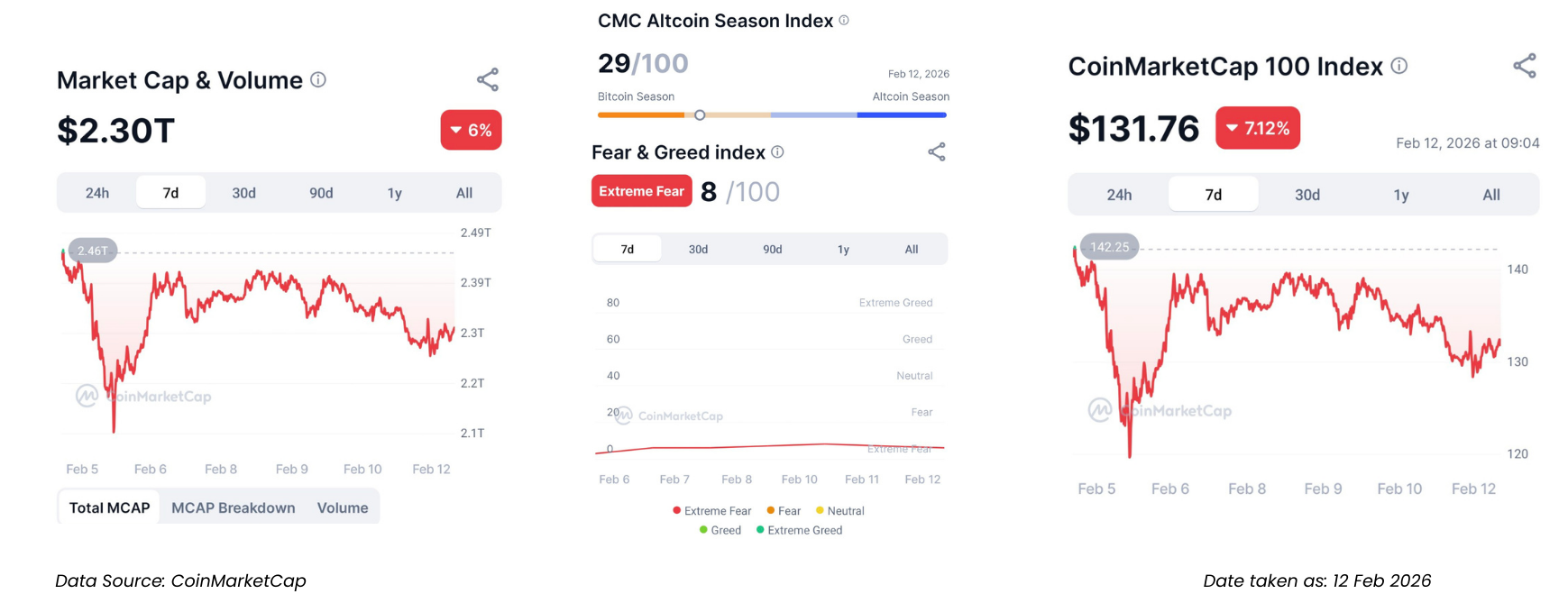
Task: Choose 1y range for Fear & Greed index
Action: coord(843,250)
